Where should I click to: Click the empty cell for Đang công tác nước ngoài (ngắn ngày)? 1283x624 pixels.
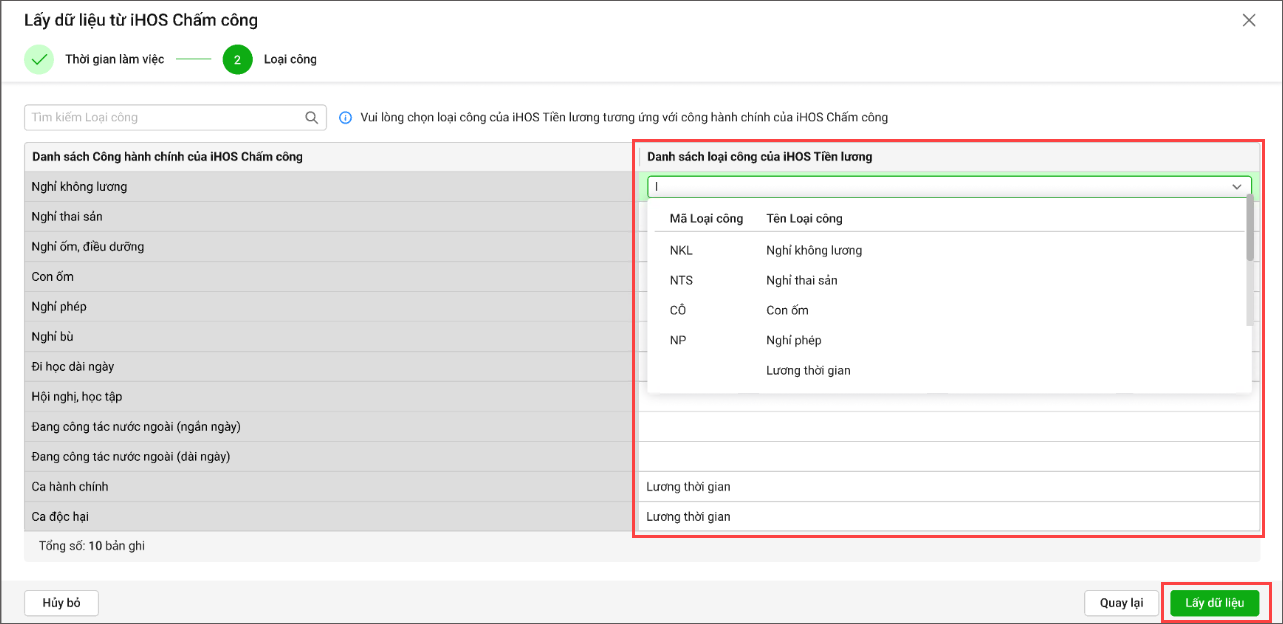pyautogui.click(x=948, y=427)
